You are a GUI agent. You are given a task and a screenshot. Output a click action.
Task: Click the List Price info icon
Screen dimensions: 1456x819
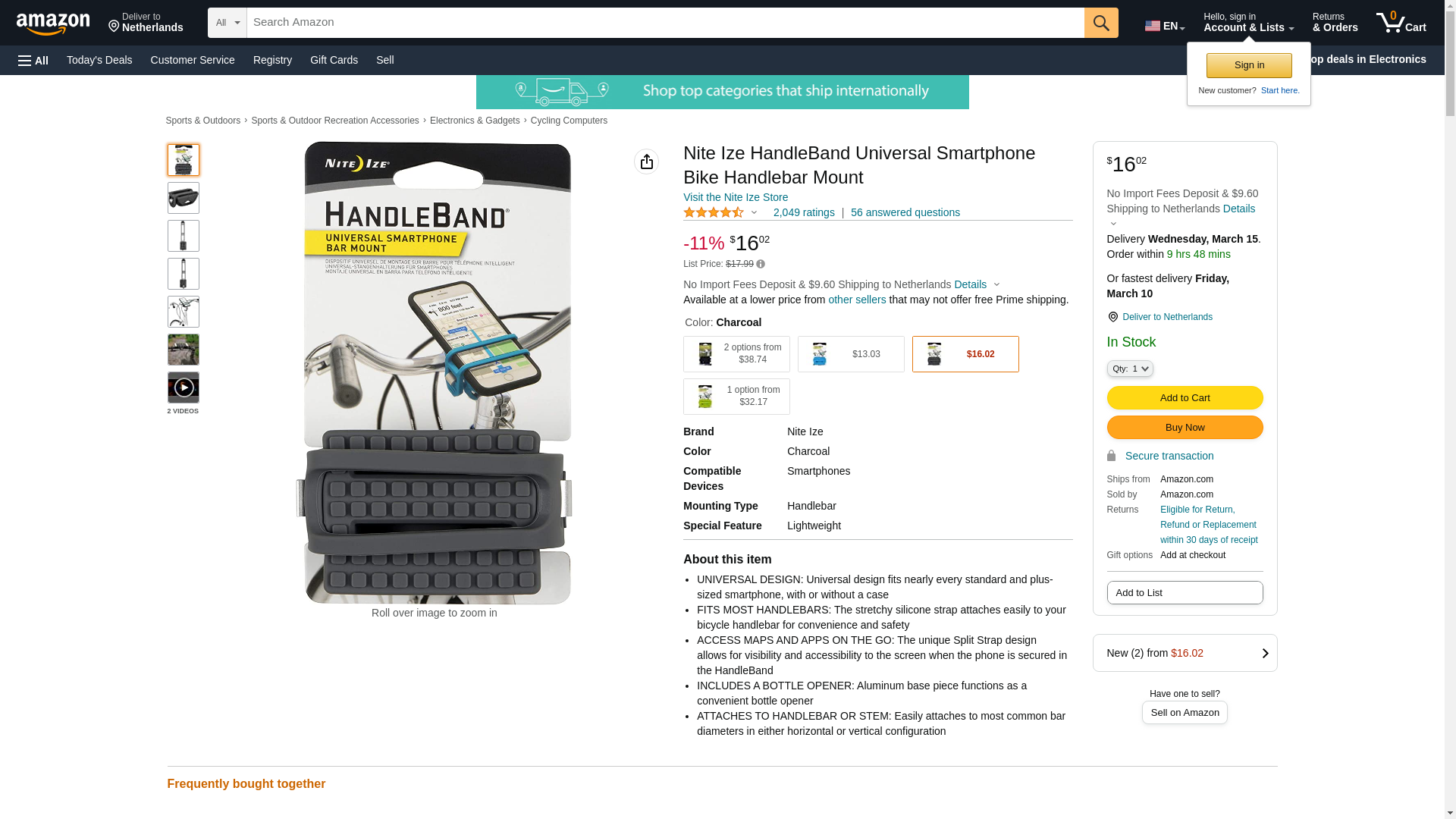click(760, 264)
